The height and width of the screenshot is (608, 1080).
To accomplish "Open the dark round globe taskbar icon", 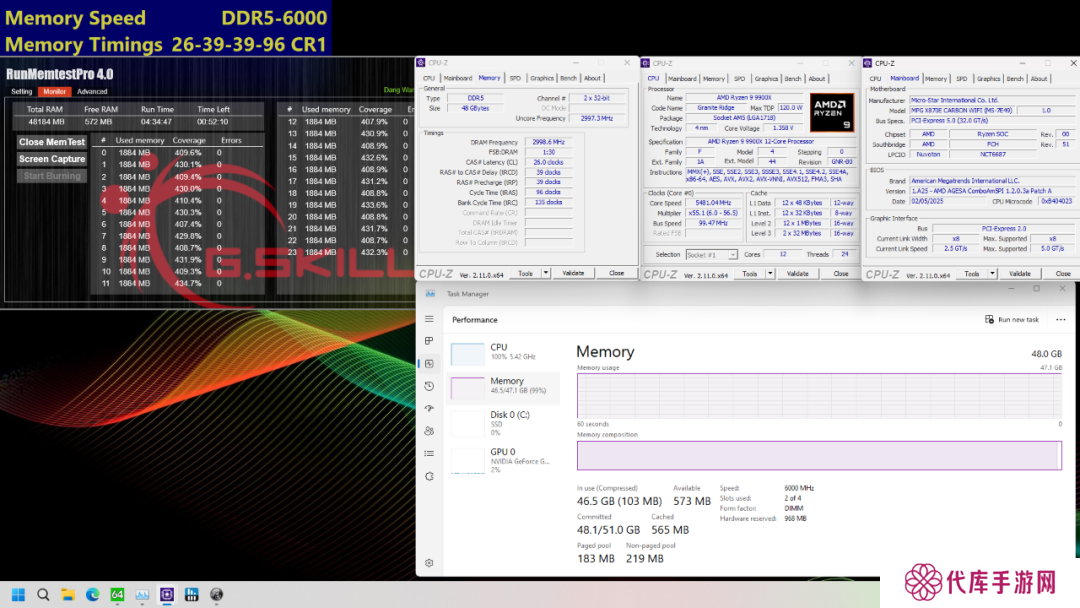I will click(x=216, y=594).
